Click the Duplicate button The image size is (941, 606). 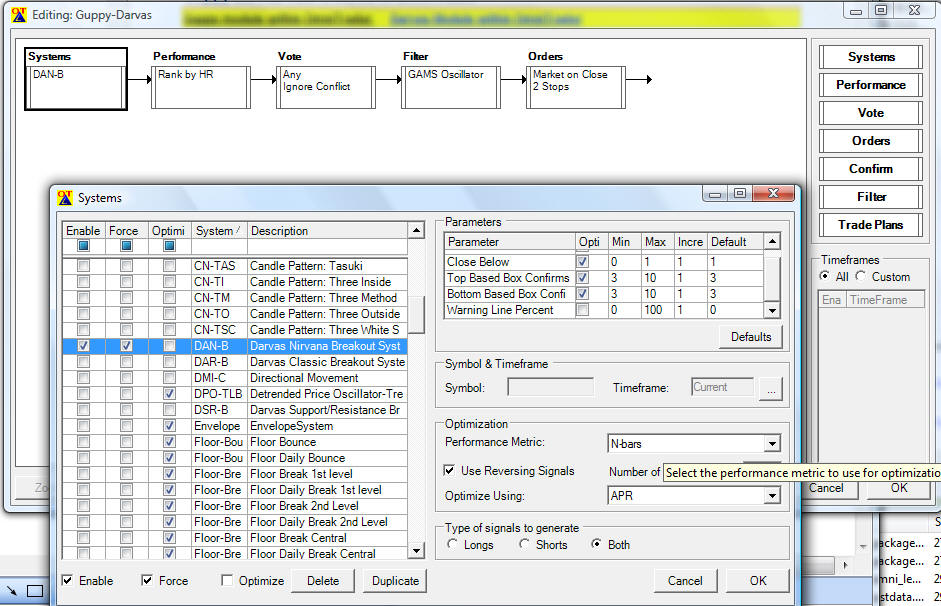point(395,581)
